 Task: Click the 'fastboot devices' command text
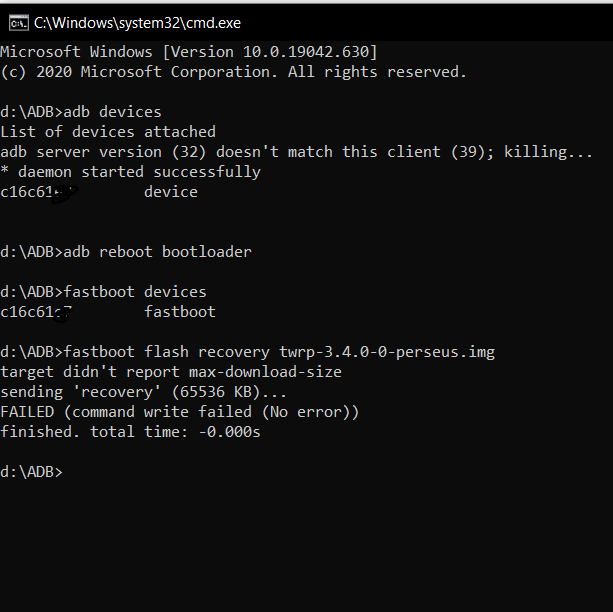click(x=135, y=292)
